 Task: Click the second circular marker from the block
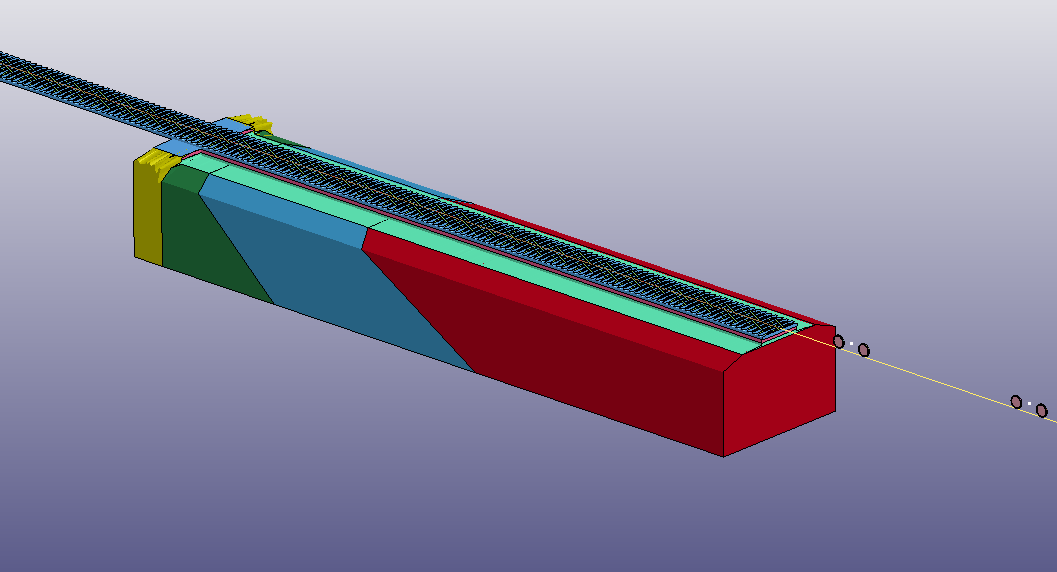[864, 350]
